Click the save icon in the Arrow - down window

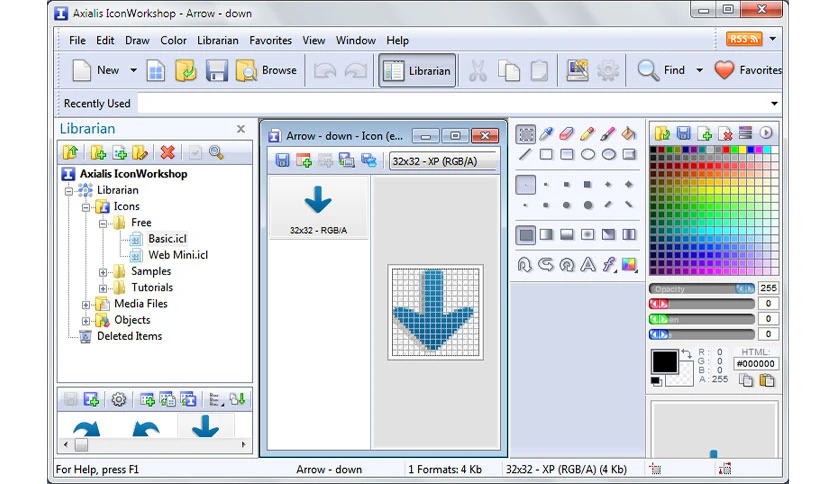[x=282, y=160]
